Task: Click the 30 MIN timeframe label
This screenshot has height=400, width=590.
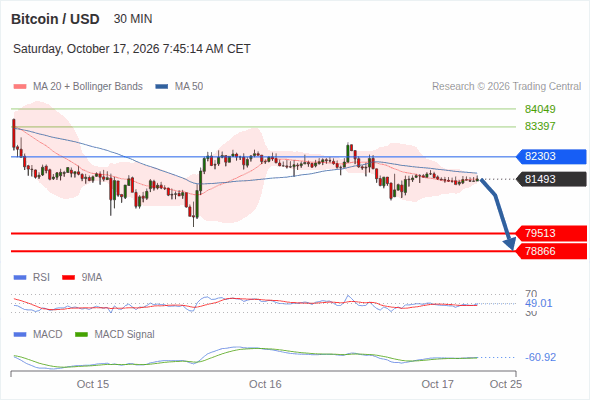Action: click(x=133, y=19)
